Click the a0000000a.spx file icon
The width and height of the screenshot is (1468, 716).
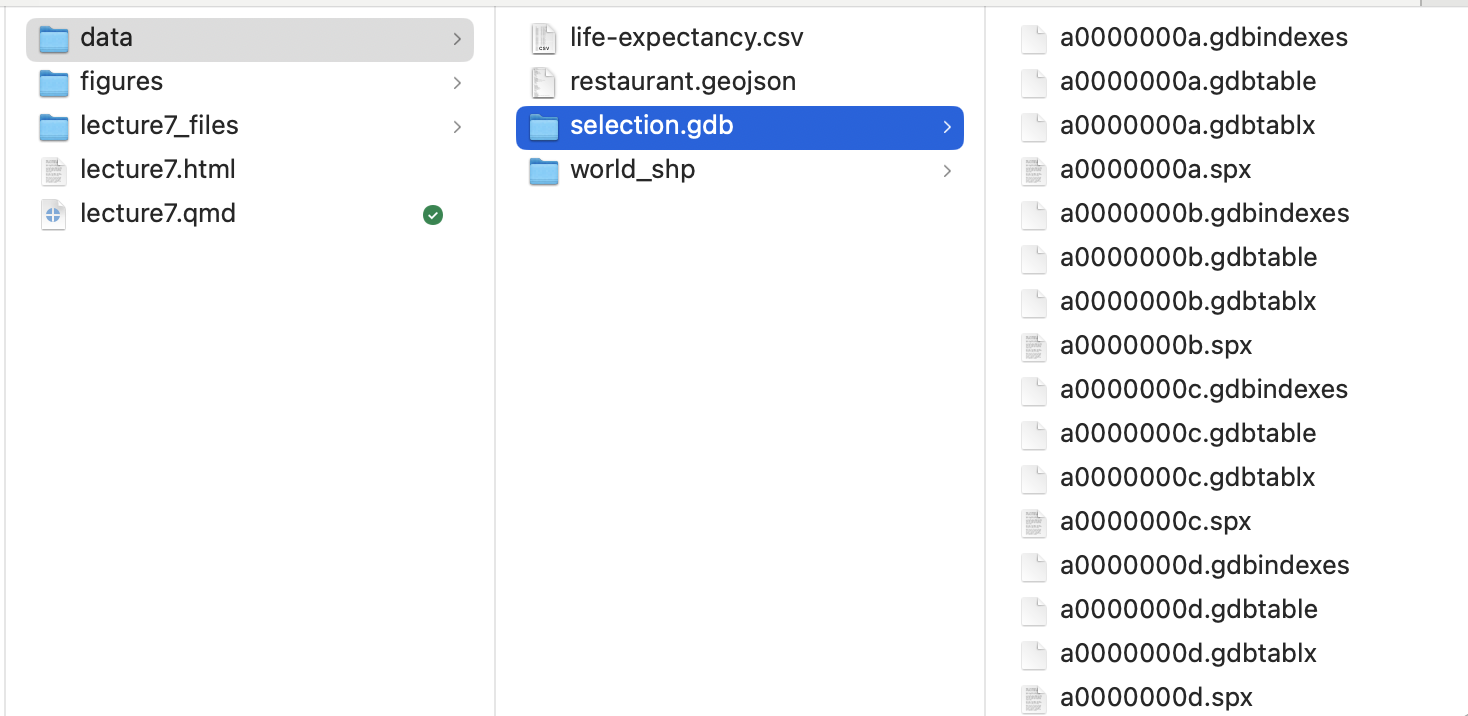click(1033, 171)
